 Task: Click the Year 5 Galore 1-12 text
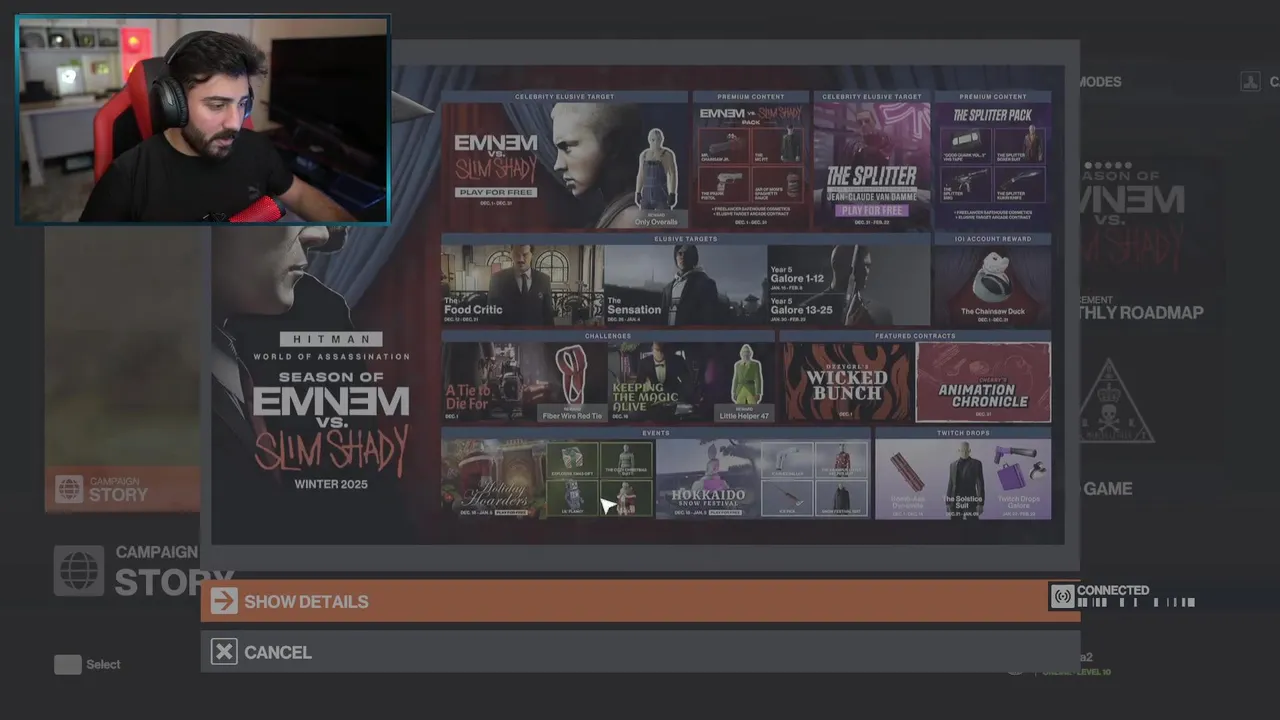tap(798, 273)
